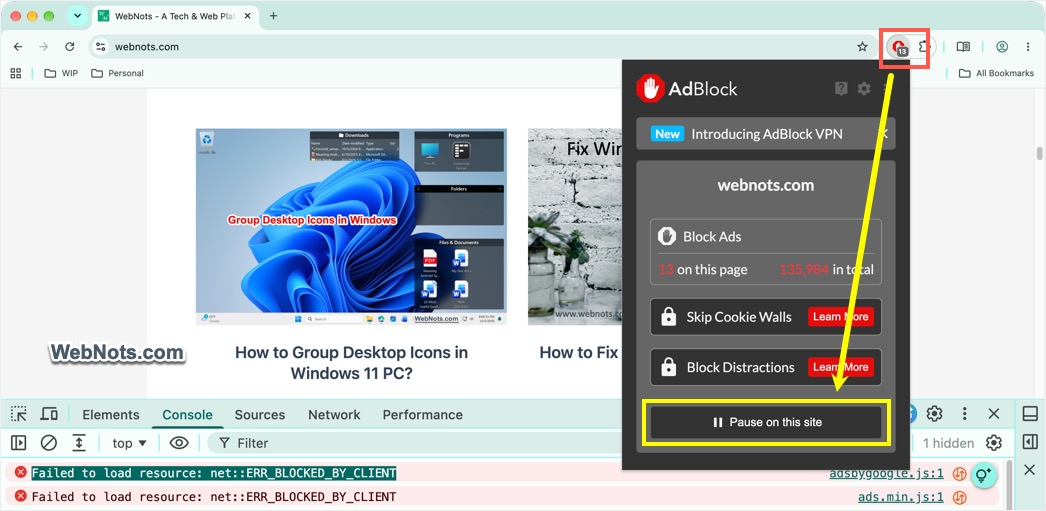Go forward with the forward arrow
Viewport: 1046px width, 511px height.
(43, 47)
